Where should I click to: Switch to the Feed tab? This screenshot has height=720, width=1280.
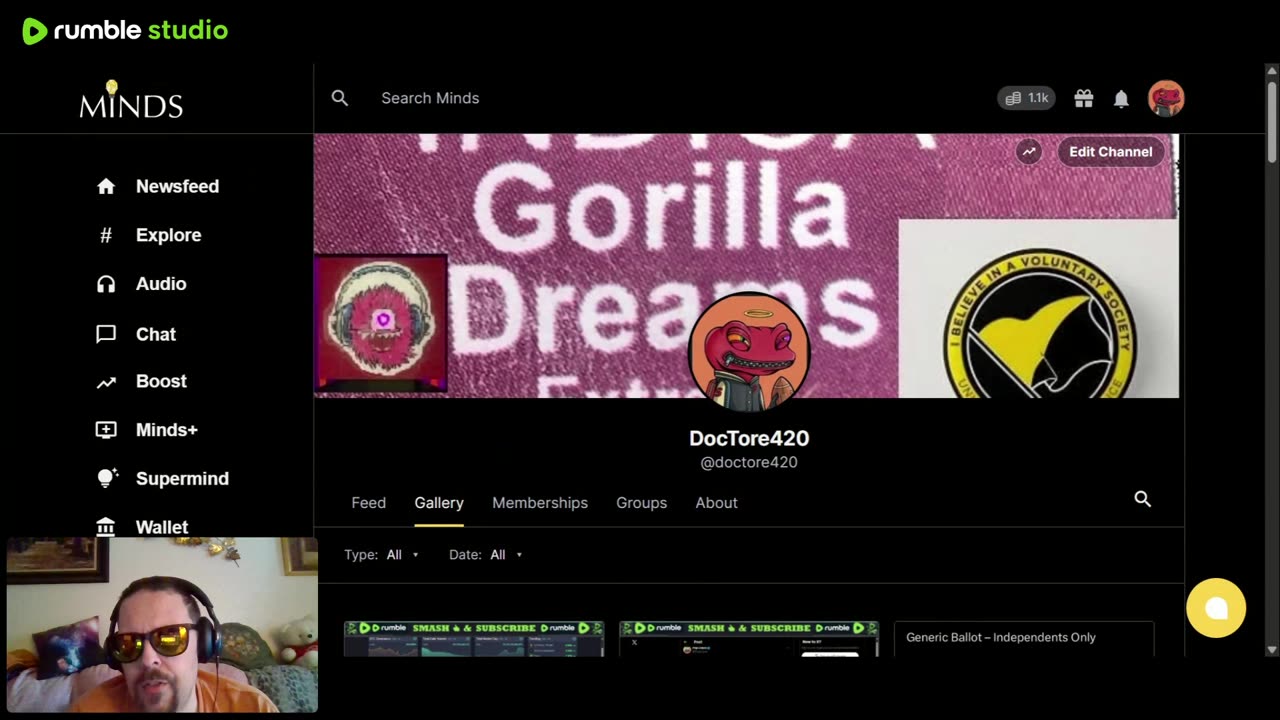(x=368, y=503)
